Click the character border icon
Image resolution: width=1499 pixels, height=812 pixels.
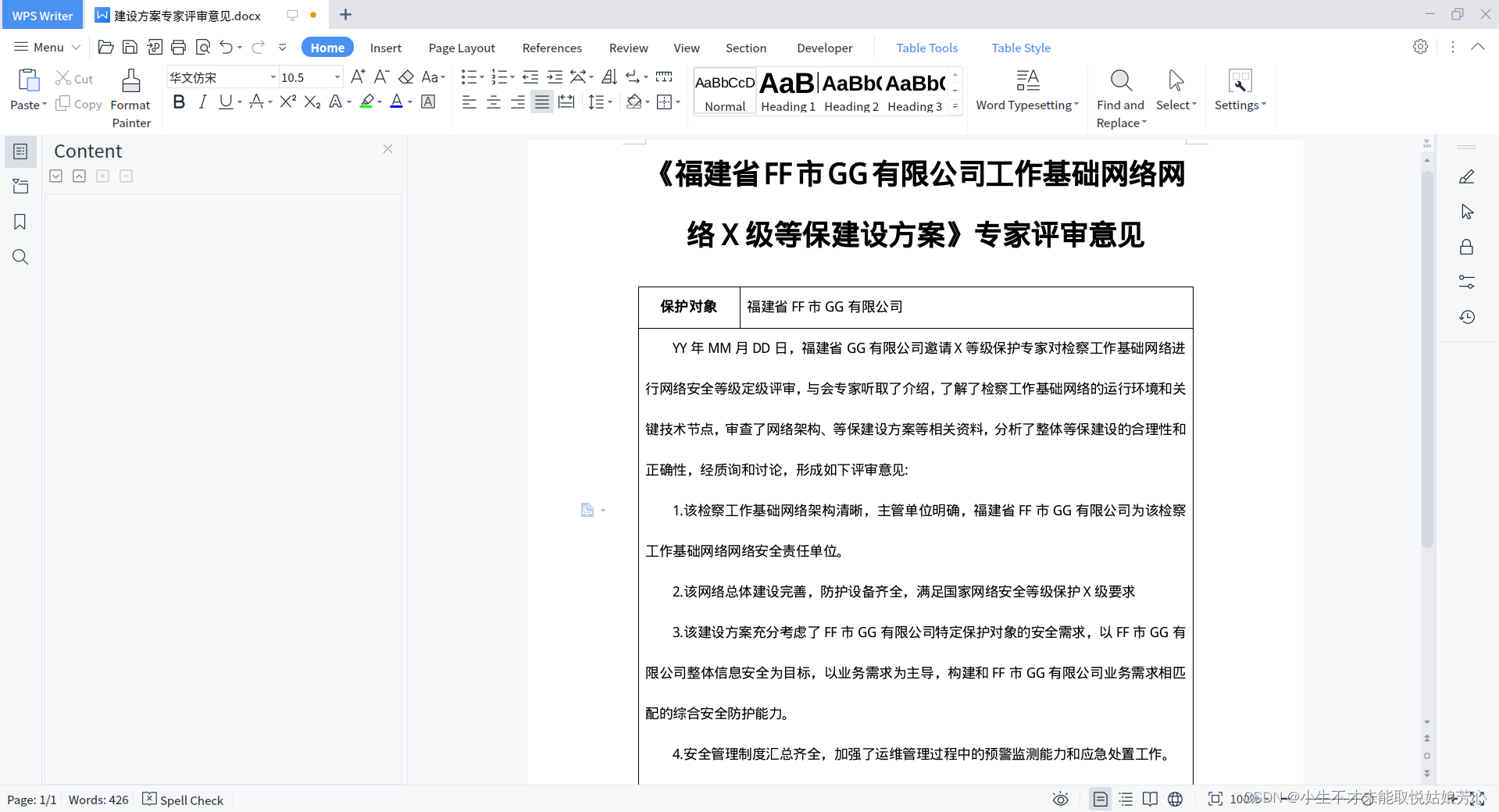(428, 101)
